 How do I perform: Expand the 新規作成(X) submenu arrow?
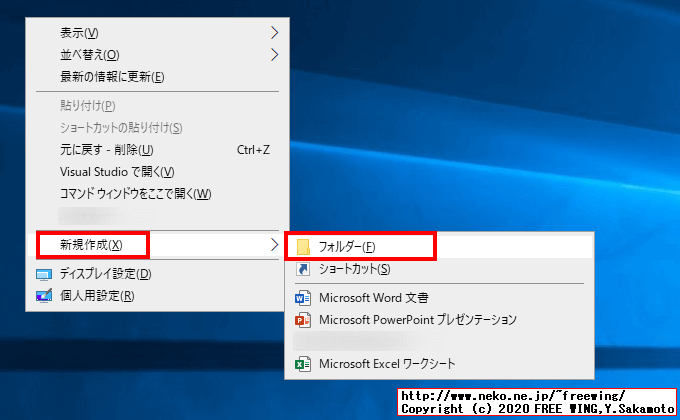[x=274, y=245]
